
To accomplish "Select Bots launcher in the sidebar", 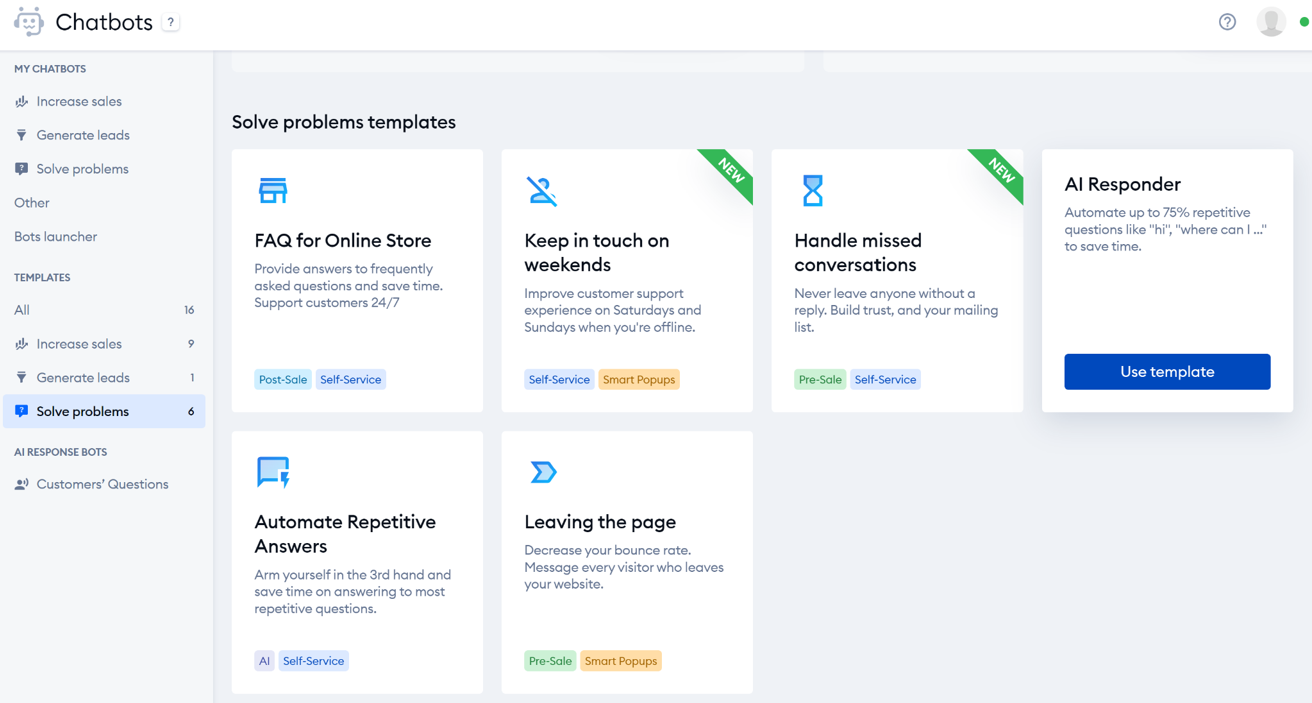I will [56, 237].
